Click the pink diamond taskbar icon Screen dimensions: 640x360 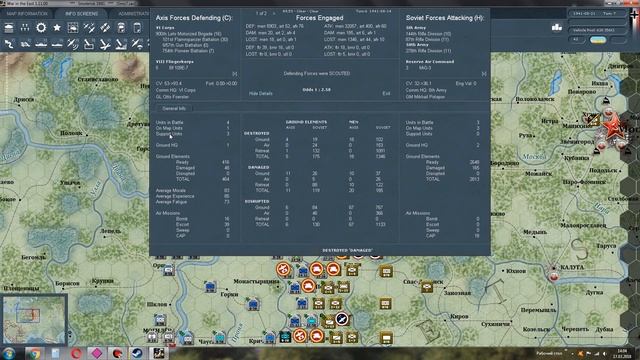click(x=96, y=353)
